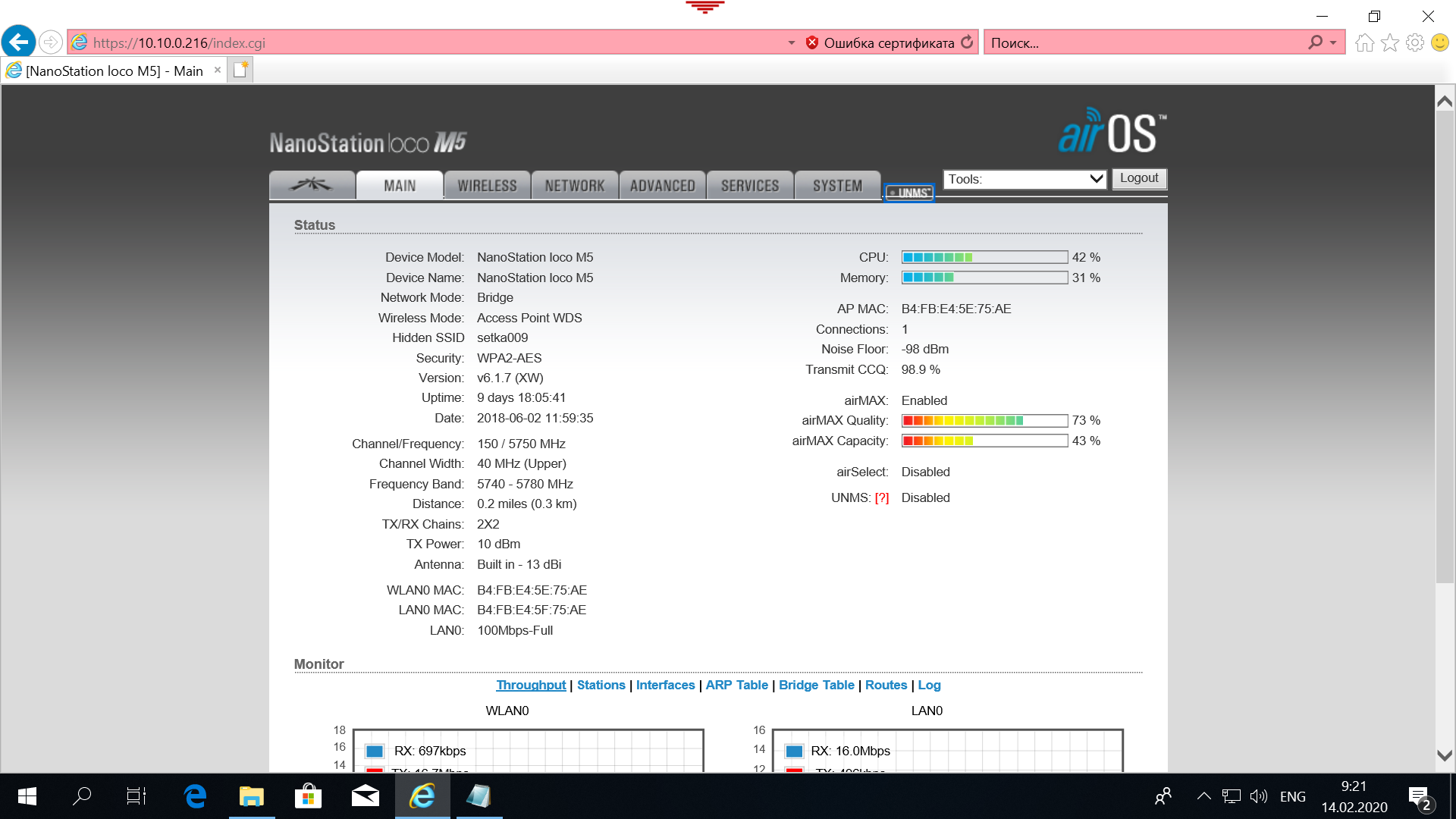Click the airOS logo

1112,130
